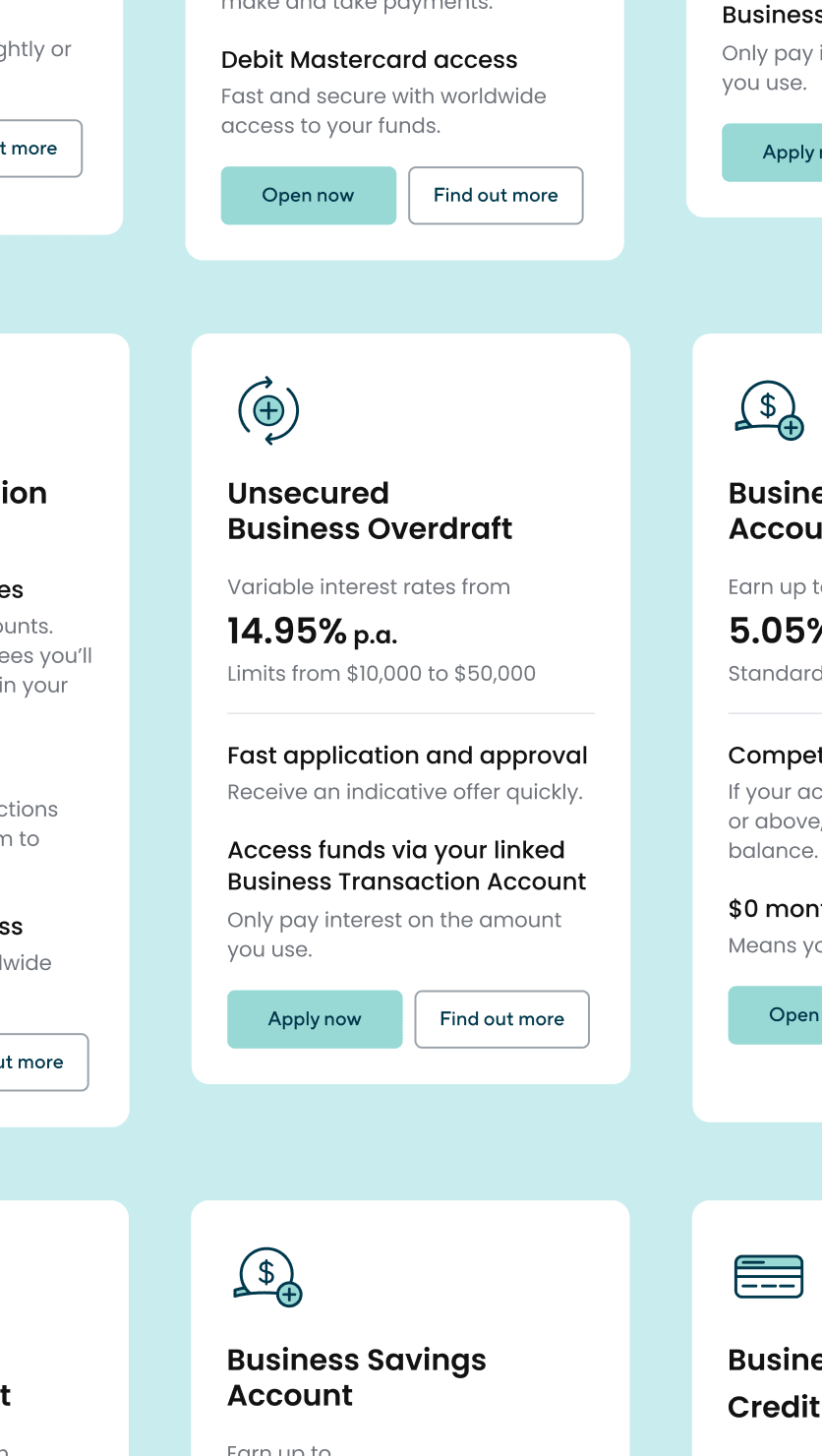The width and height of the screenshot is (822, 1456).
Task: Click Find out more beside Apply now
Action: pyautogui.click(x=501, y=1019)
